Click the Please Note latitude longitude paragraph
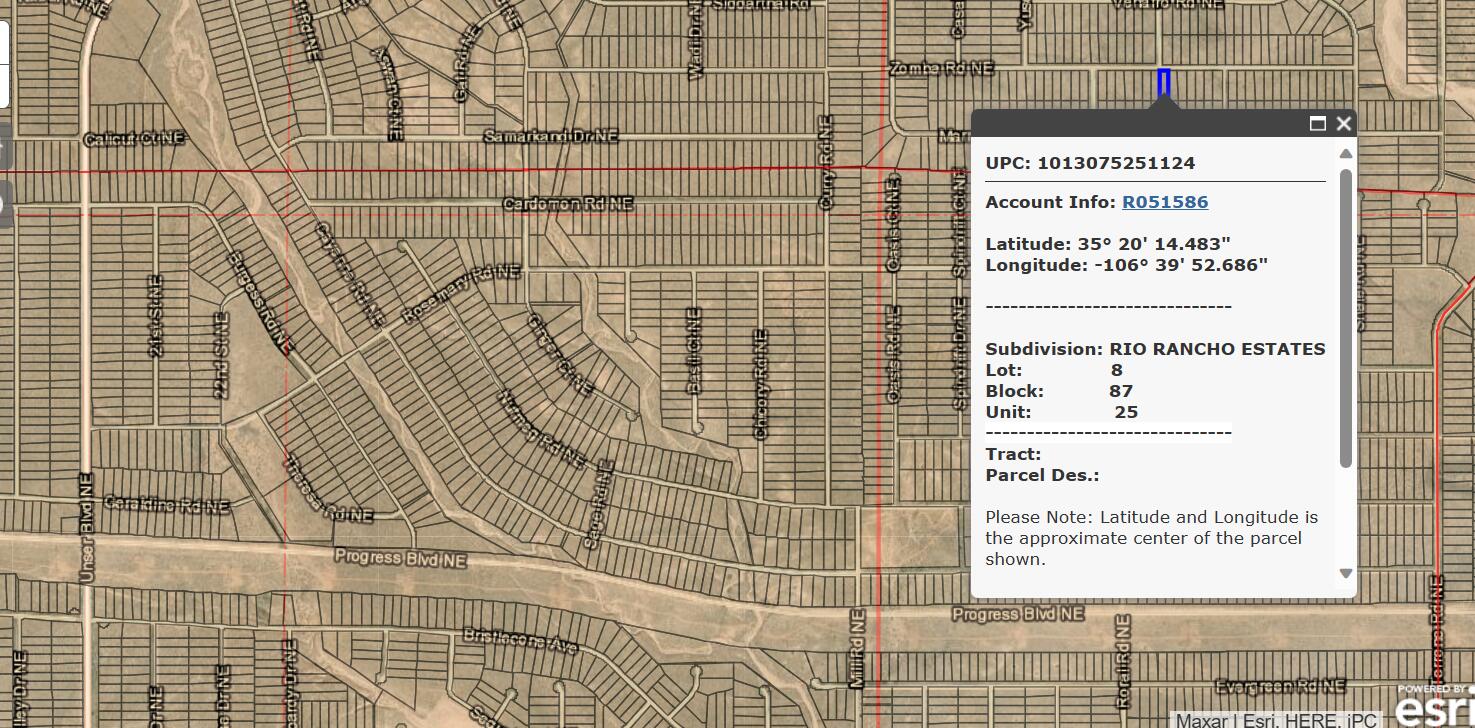 tap(1152, 538)
